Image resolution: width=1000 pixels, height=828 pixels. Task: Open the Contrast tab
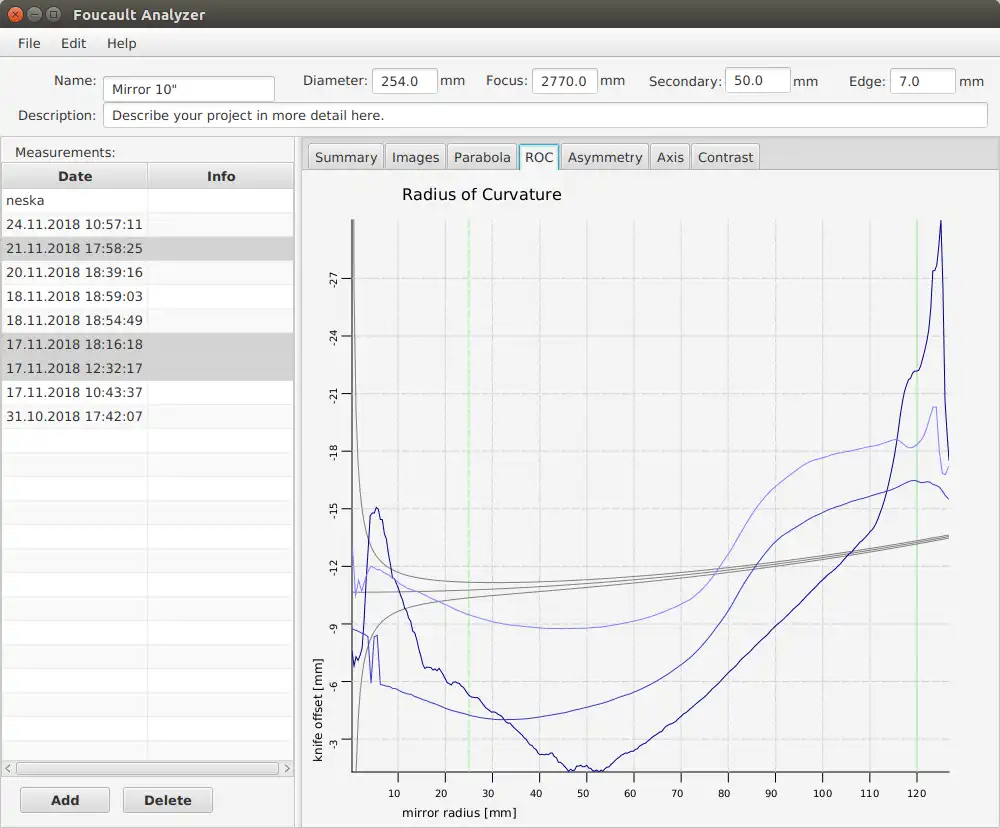pos(725,157)
